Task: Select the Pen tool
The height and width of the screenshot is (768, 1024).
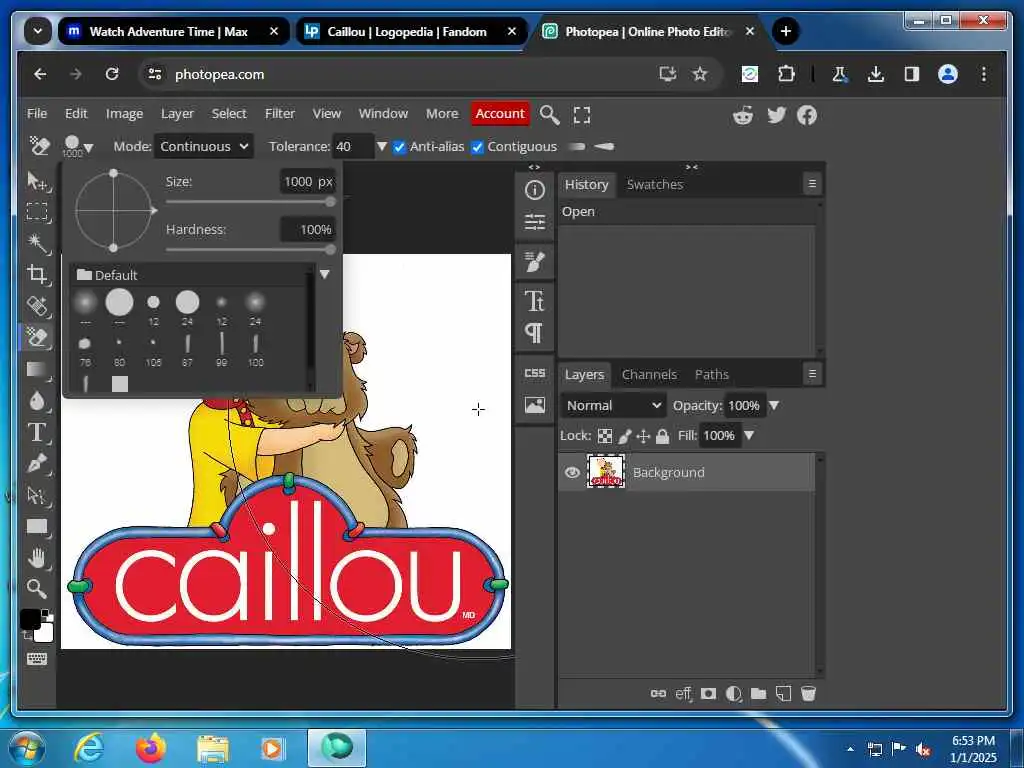Action: pyautogui.click(x=37, y=464)
